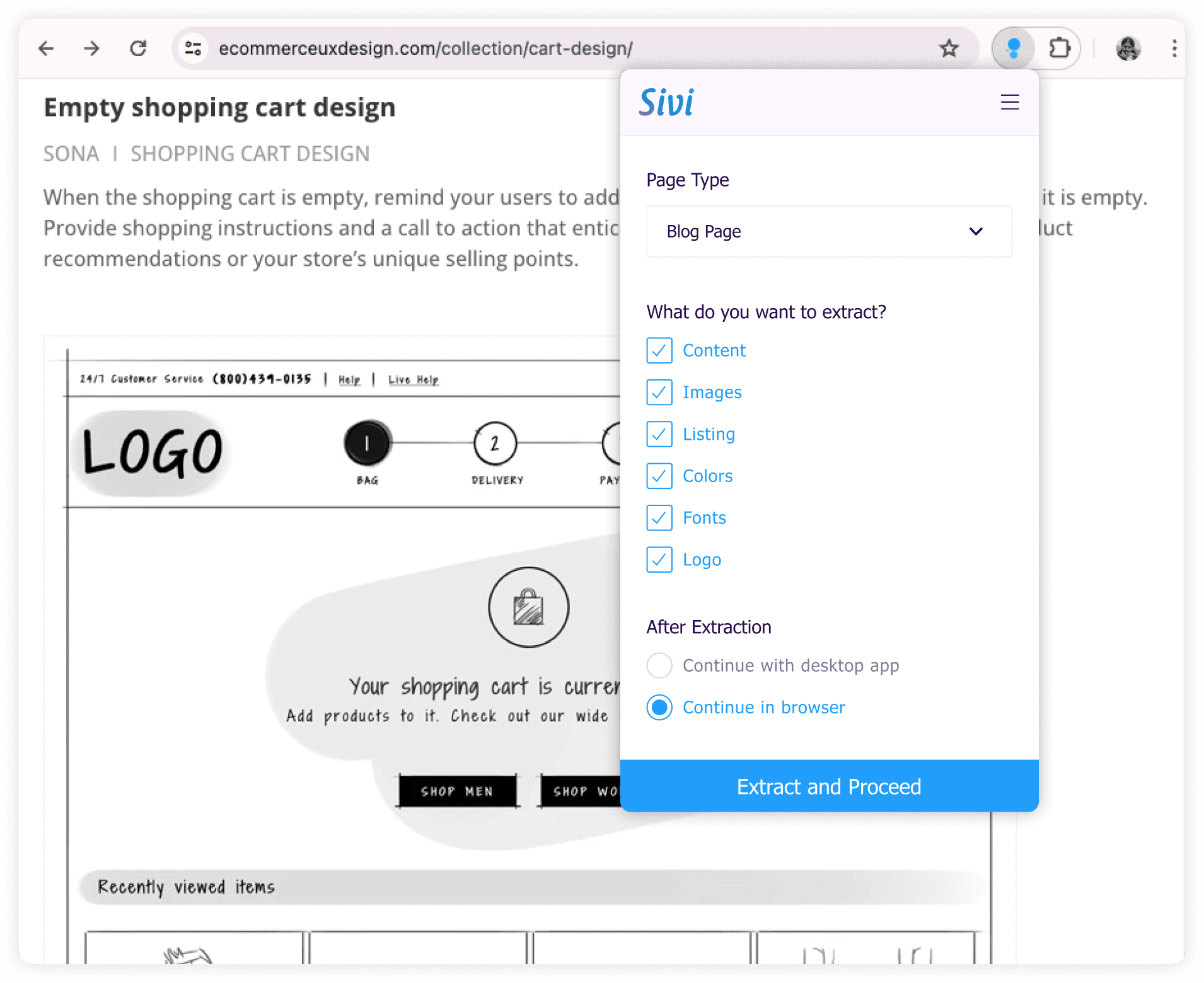This screenshot has height=983, width=1204.
Task: Click the customer service phone number
Action: (262, 379)
